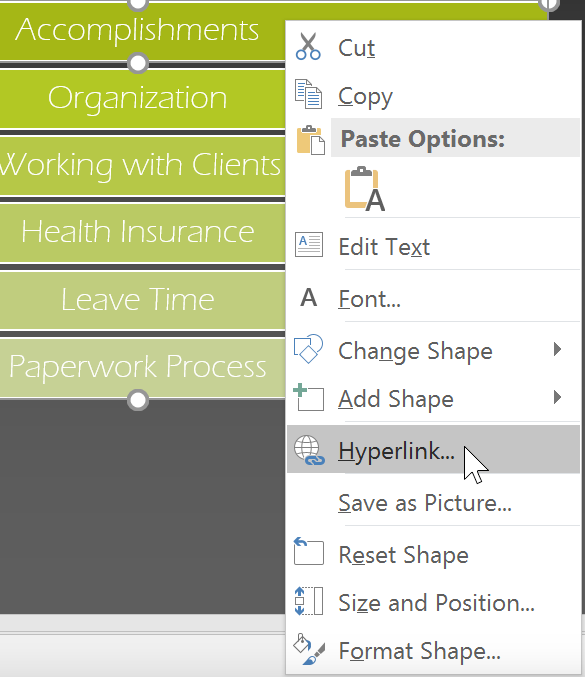Click the Edit Text icon

[308, 245]
